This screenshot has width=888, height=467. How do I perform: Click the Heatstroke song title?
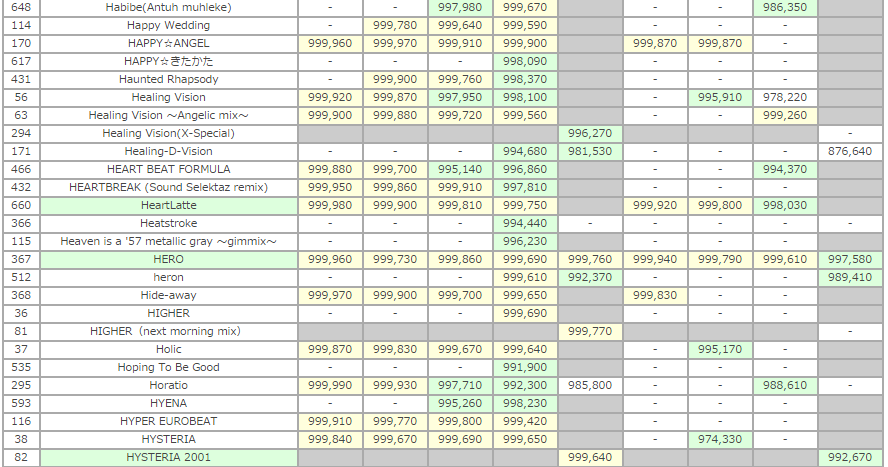point(169,224)
